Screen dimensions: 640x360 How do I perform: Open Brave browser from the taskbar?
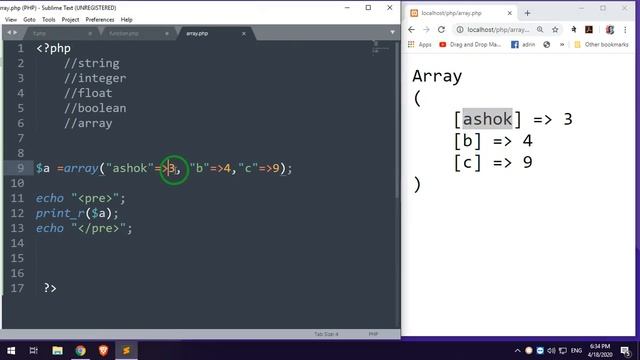click(103, 350)
